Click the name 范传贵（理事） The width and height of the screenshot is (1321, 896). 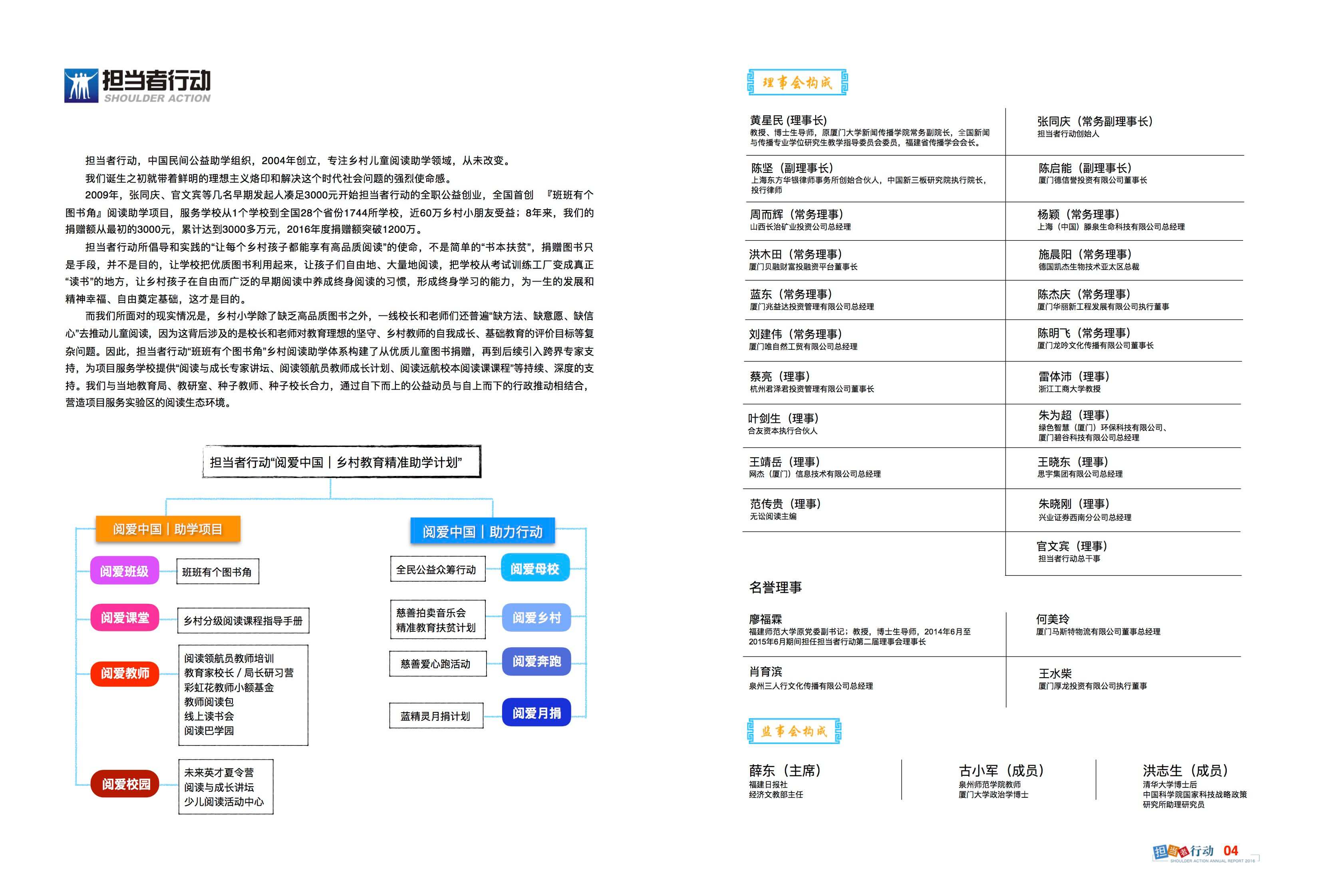click(x=786, y=504)
